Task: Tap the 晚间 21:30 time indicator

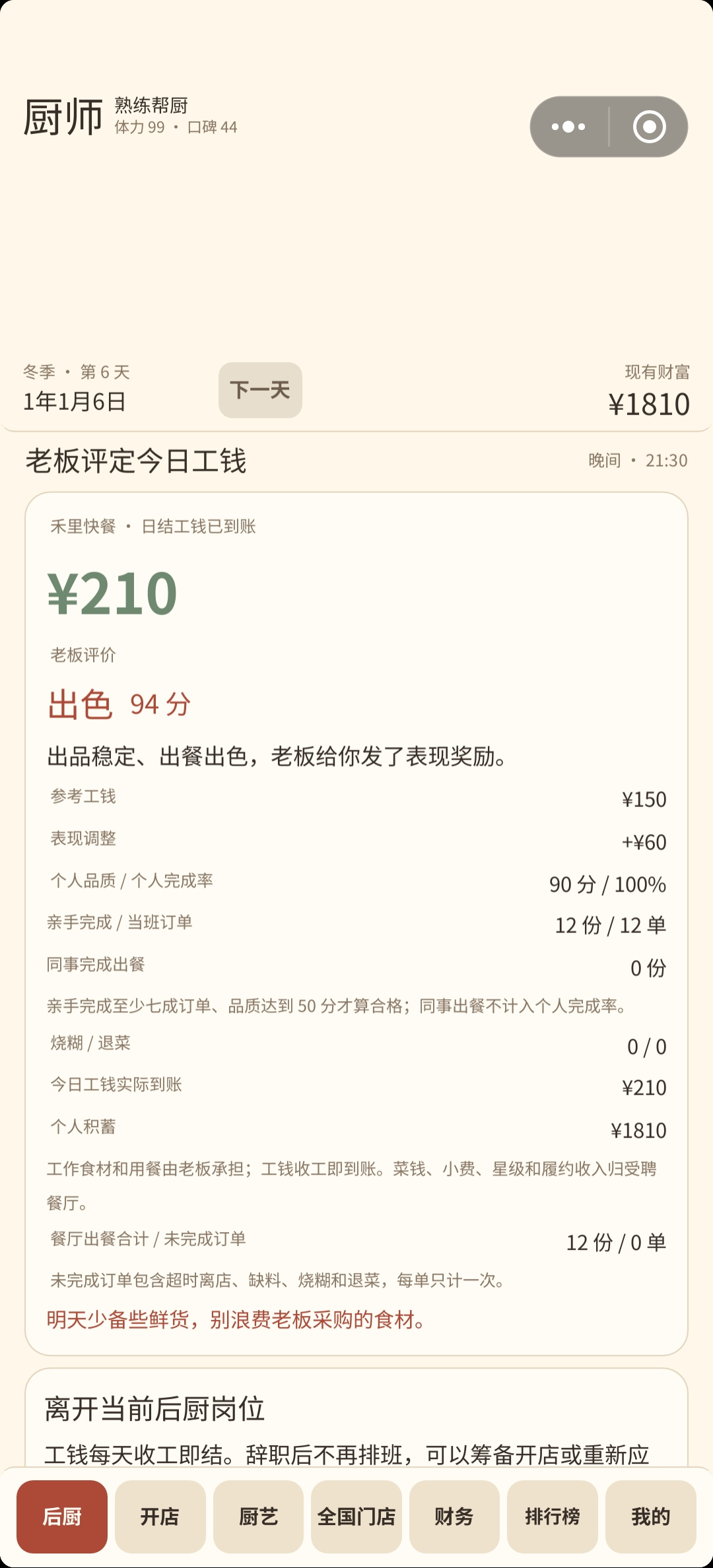Action: [638, 460]
